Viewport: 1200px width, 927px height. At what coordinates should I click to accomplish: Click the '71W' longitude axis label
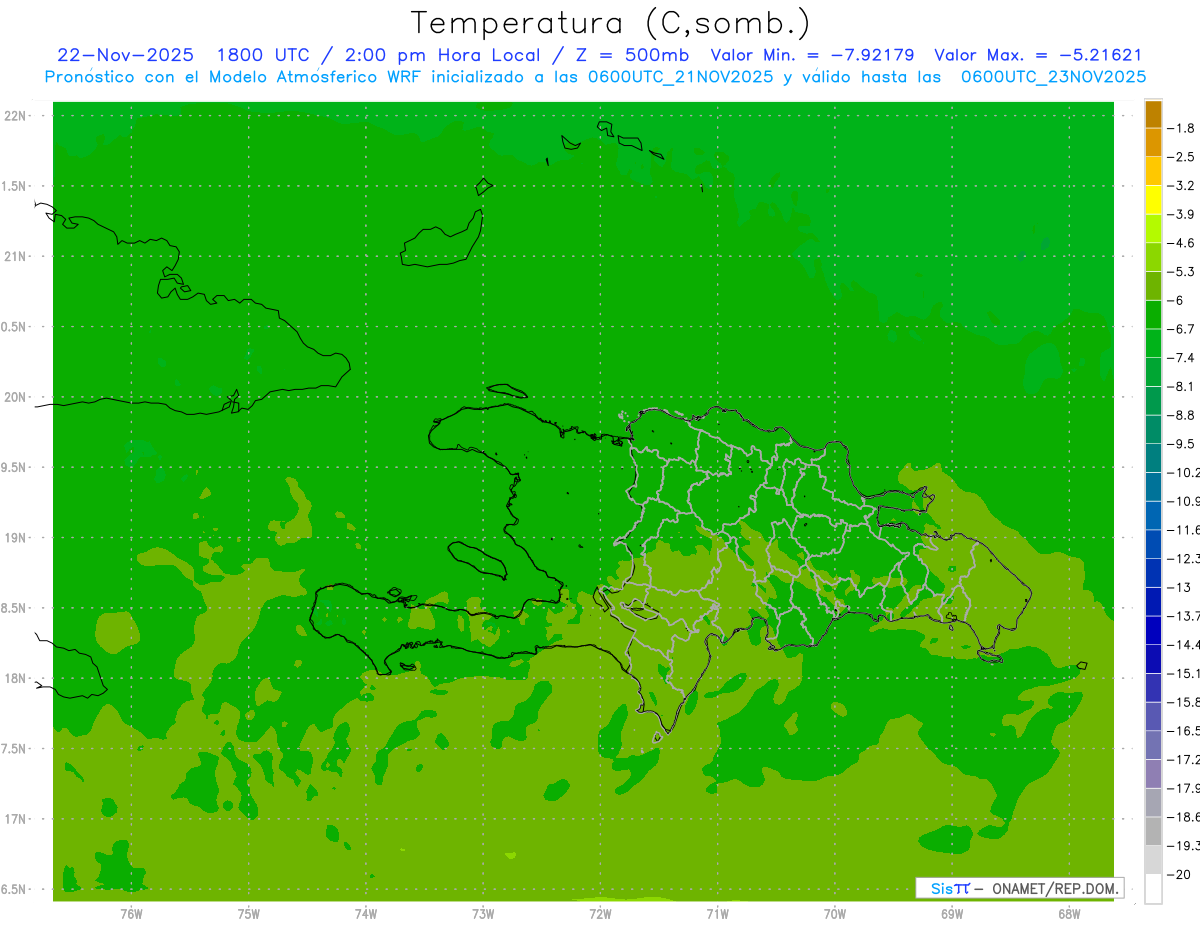[x=717, y=913]
